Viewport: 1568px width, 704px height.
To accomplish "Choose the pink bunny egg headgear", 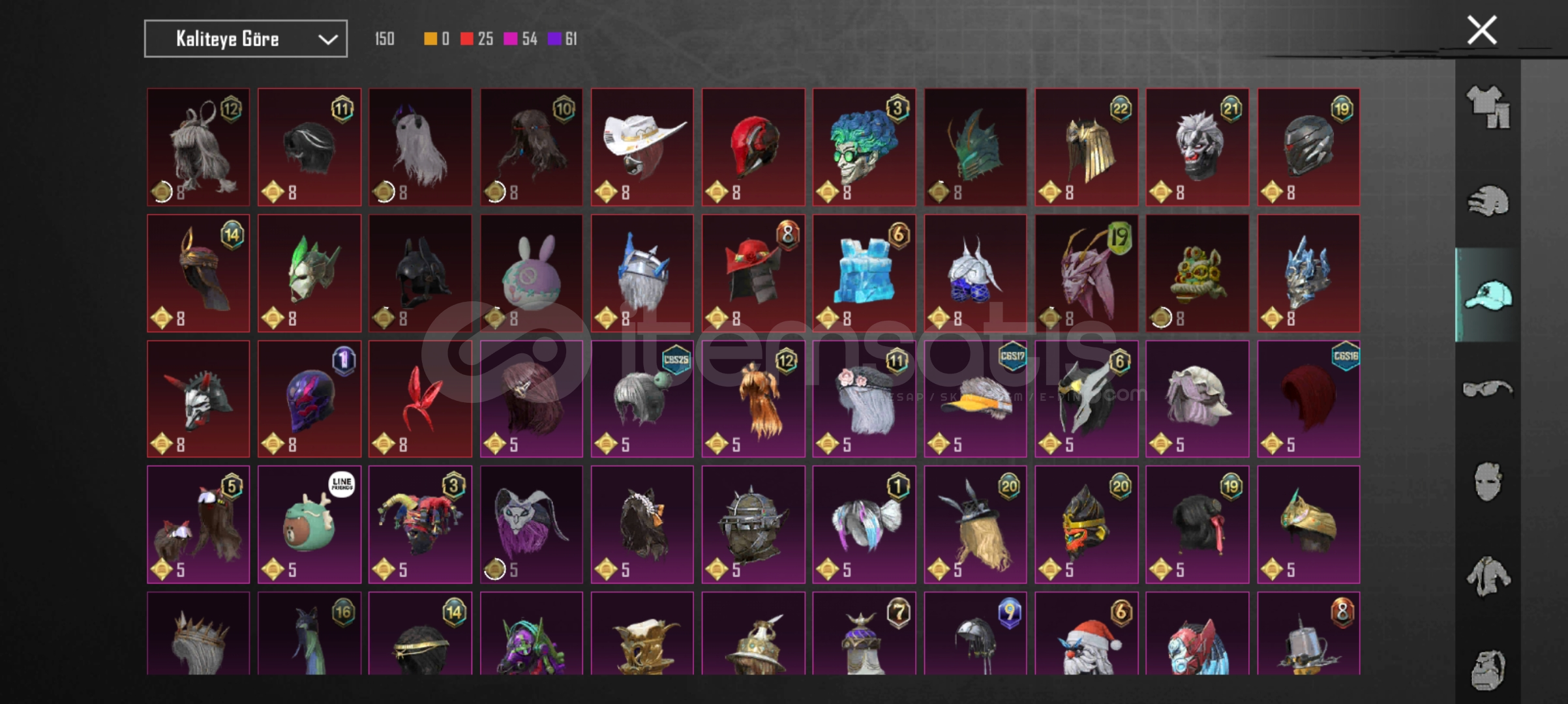I will coord(532,273).
